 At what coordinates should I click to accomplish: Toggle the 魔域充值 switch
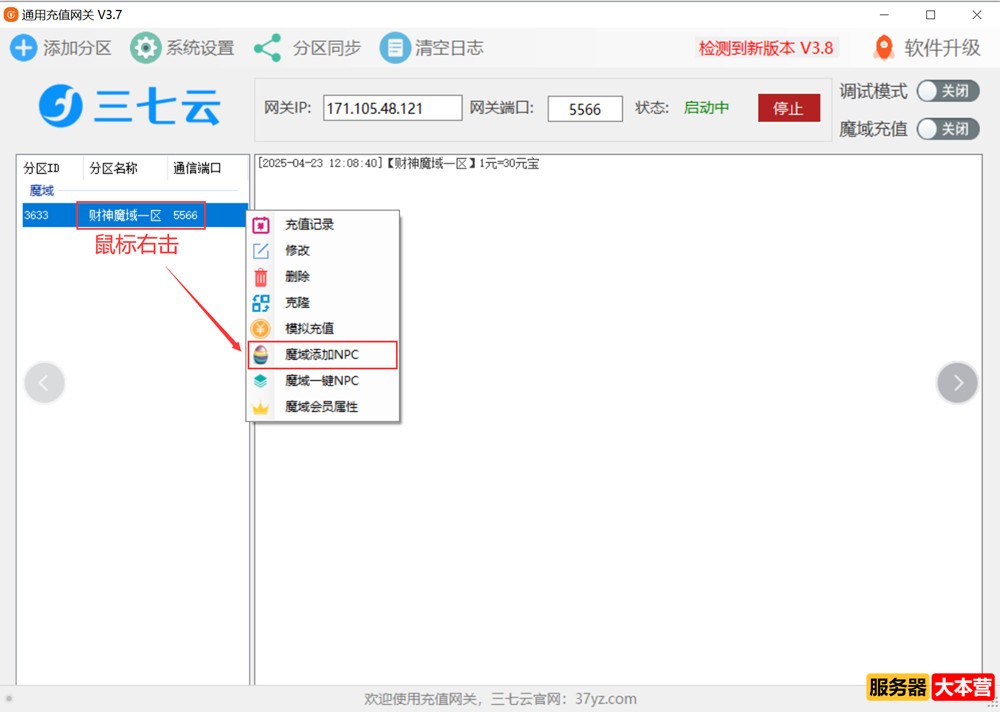(x=947, y=129)
